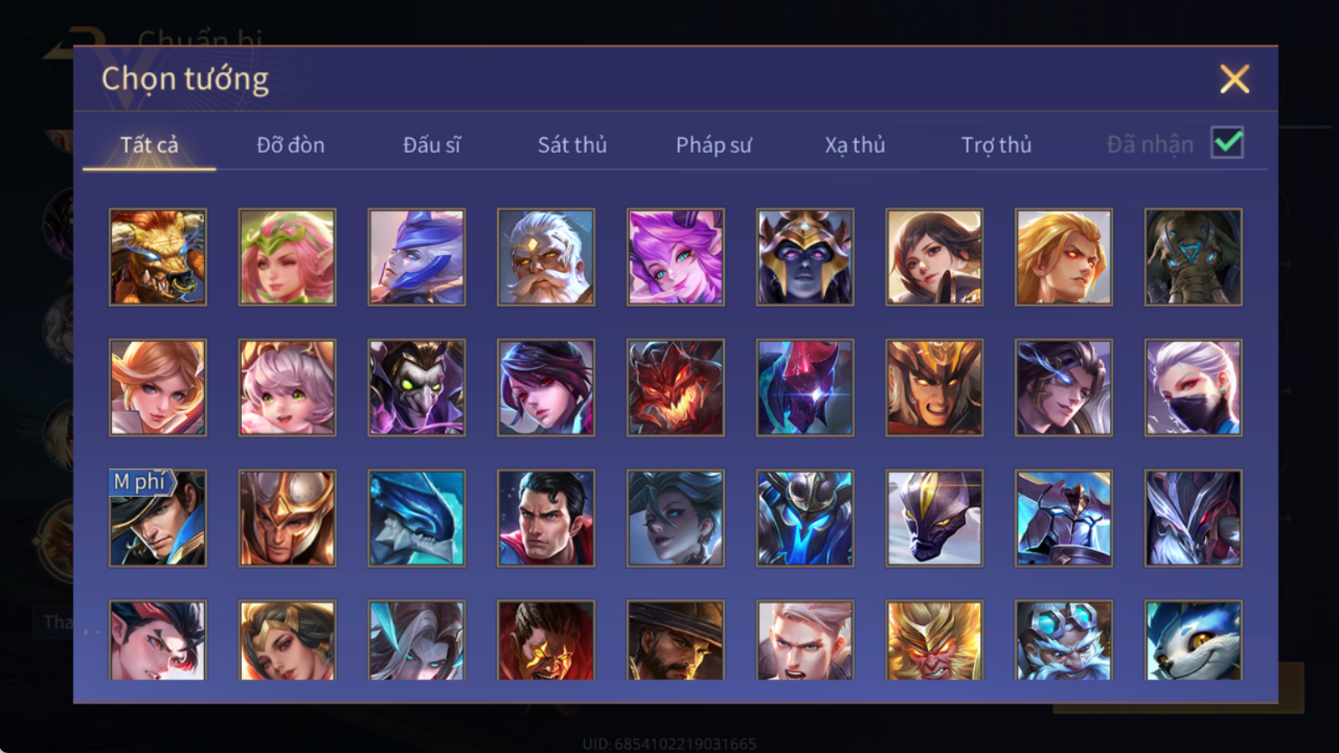Show the 'Pháp sư' heroes tab

713,145
